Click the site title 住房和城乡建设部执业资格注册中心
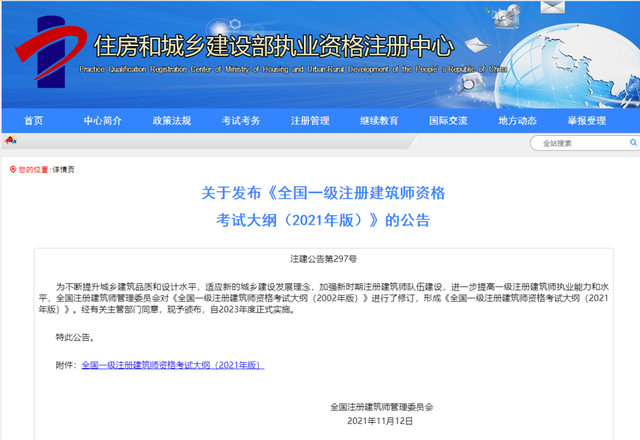Viewport: 640px width, 440px height. [x=272, y=46]
